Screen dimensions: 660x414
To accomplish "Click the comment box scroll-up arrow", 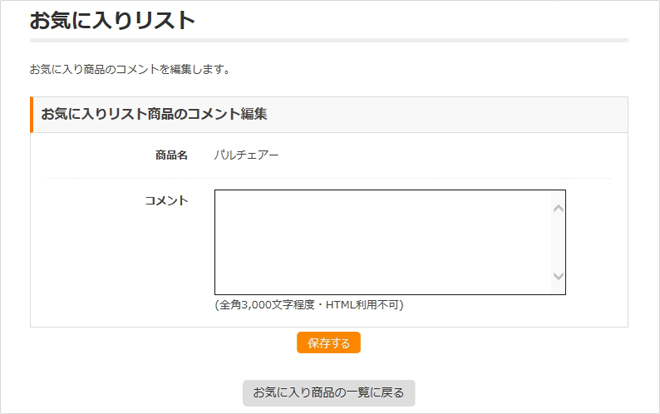I will pyautogui.click(x=558, y=207).
